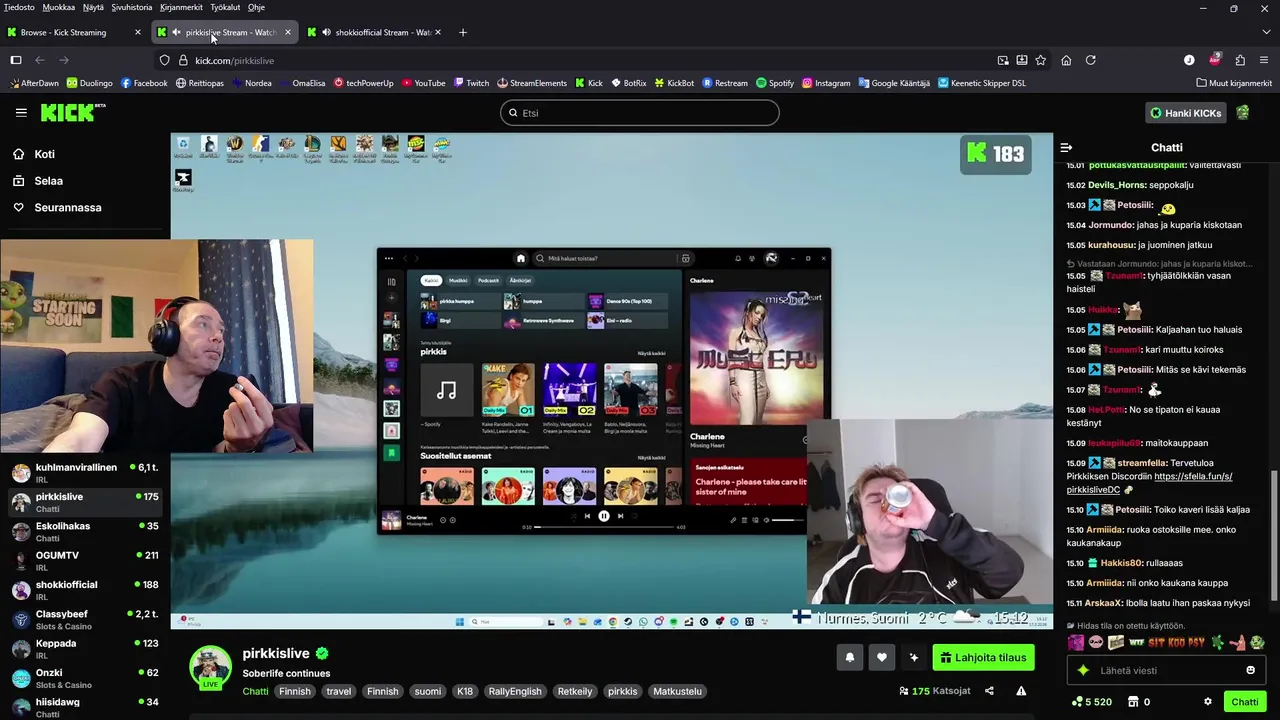Open Discord link in streamfella message
The width and height of the screenshot is (1280, 720).
point(1150,483)
